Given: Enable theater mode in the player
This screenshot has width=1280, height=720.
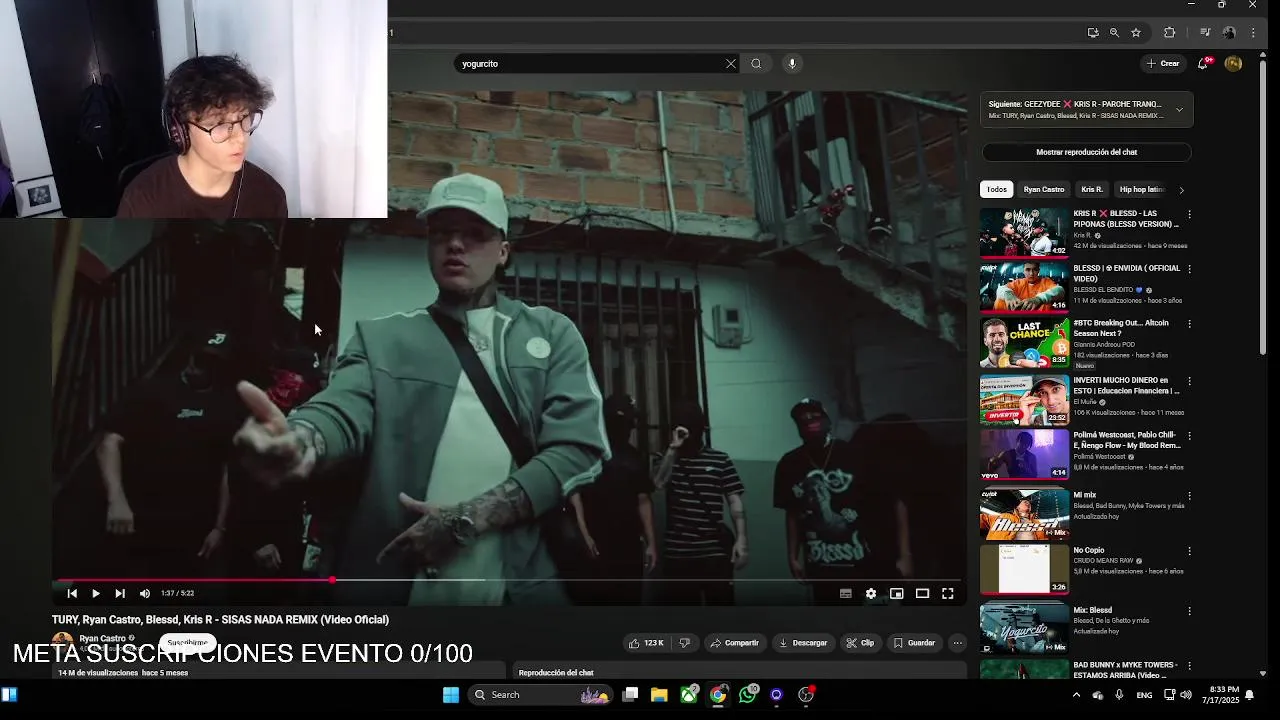Looking at the screenshot, I should [922, 593].
